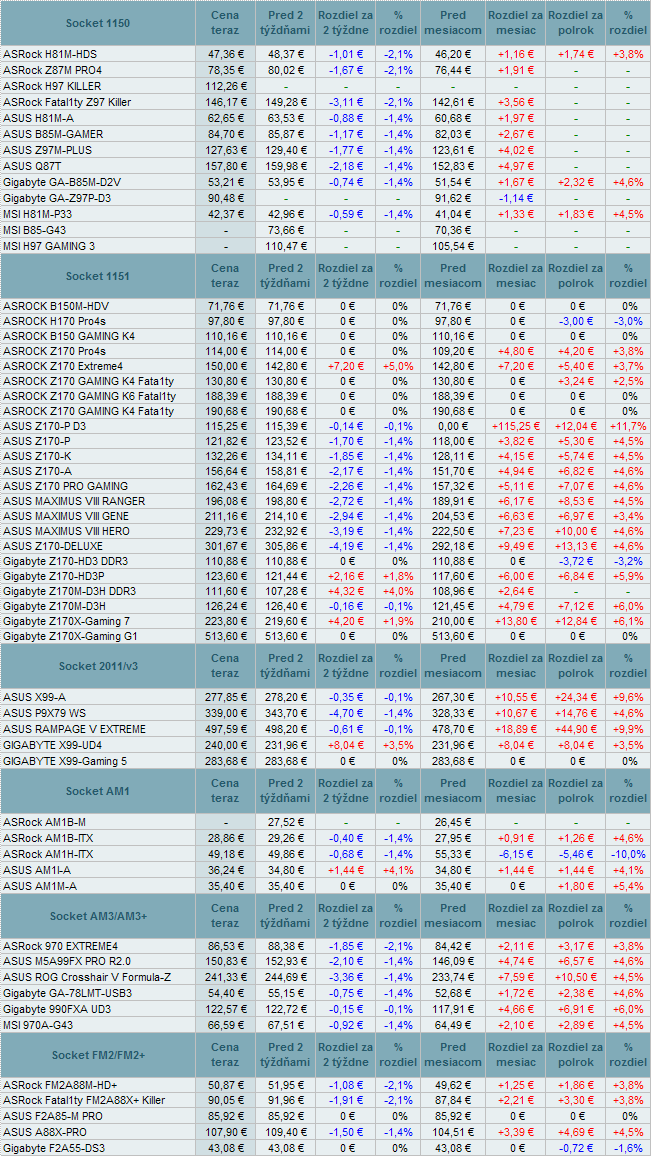Click the ASUS MAXIMUS VIII HERO name
The width and height of the screenshot is (651, 1156).
coord(68,531)
